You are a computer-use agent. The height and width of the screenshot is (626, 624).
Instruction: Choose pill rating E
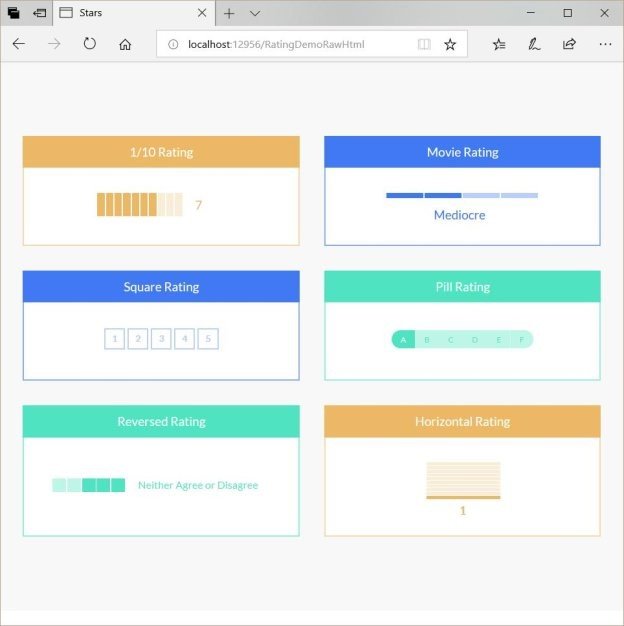click(498, 339)
